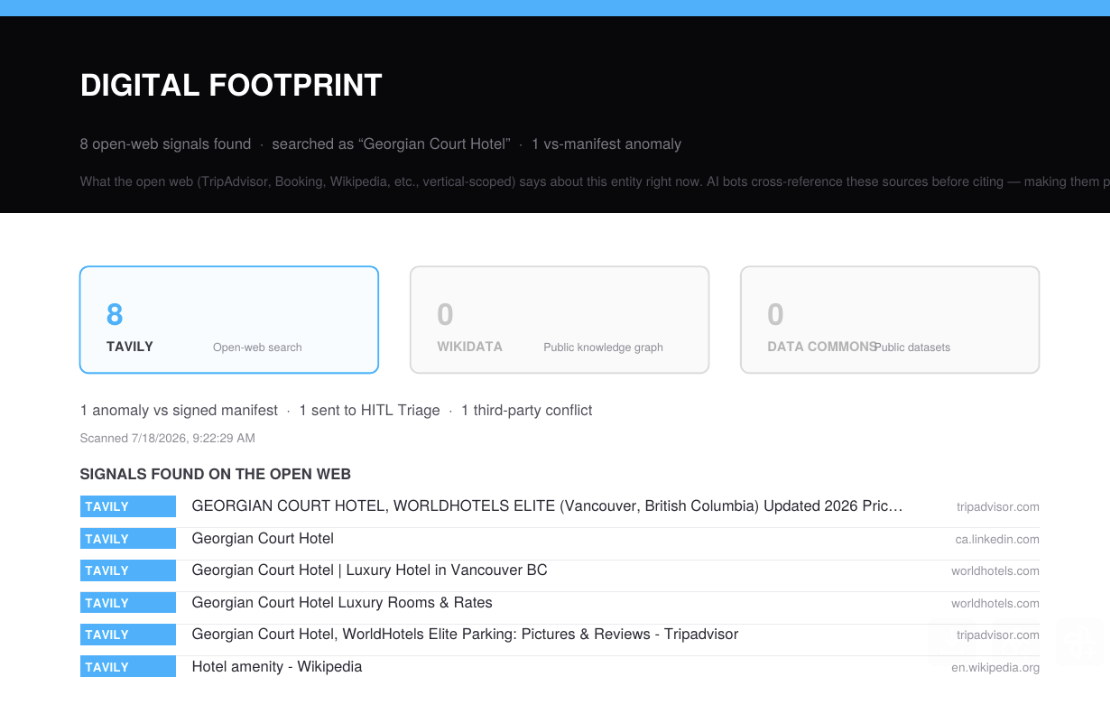Screen dimensions: 1110x702
Task: Click TAVILY badge on the Hotel amenity row
Action: [x=128, y=667]
